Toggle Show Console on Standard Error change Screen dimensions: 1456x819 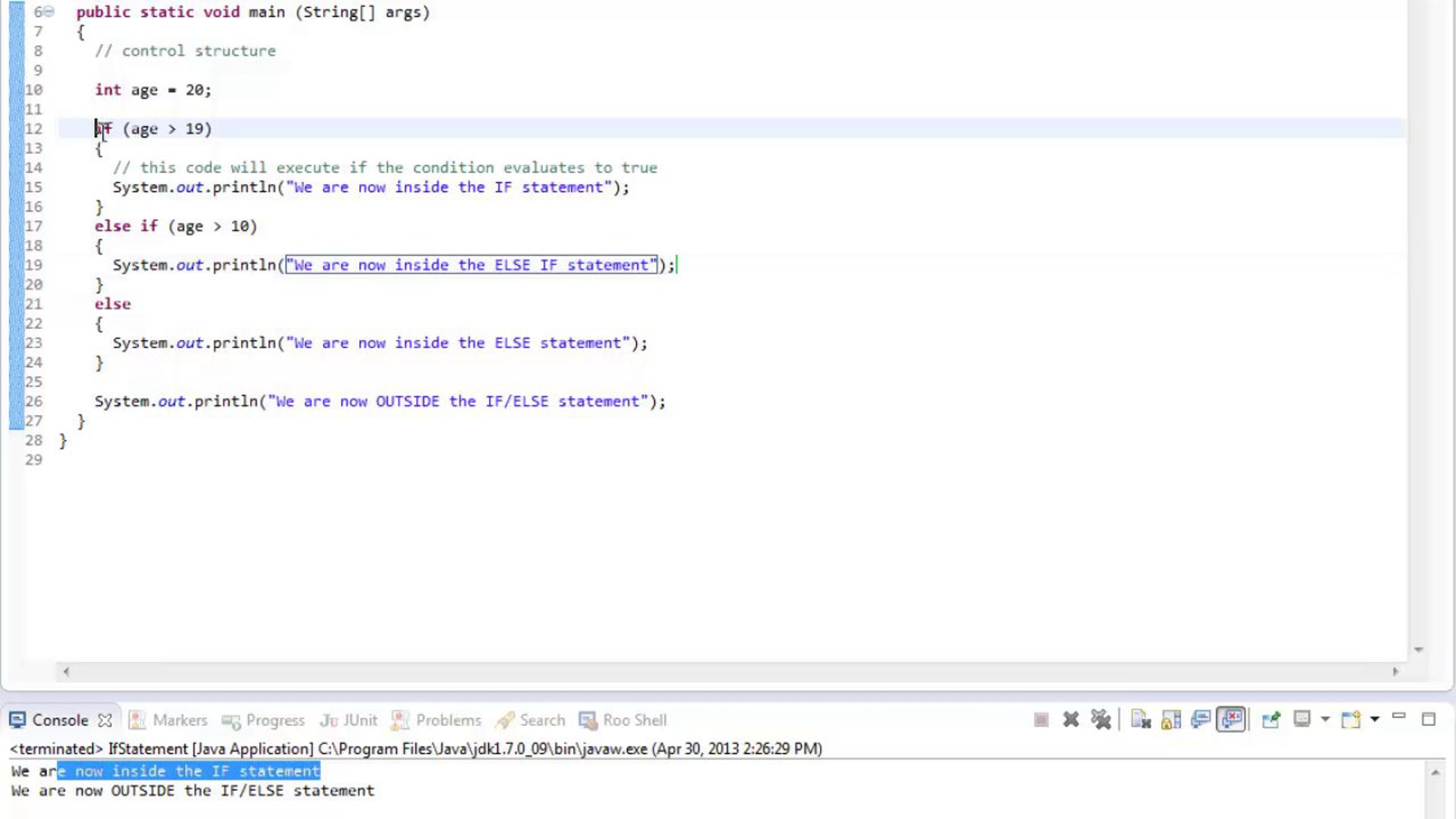coord(1231,720)
